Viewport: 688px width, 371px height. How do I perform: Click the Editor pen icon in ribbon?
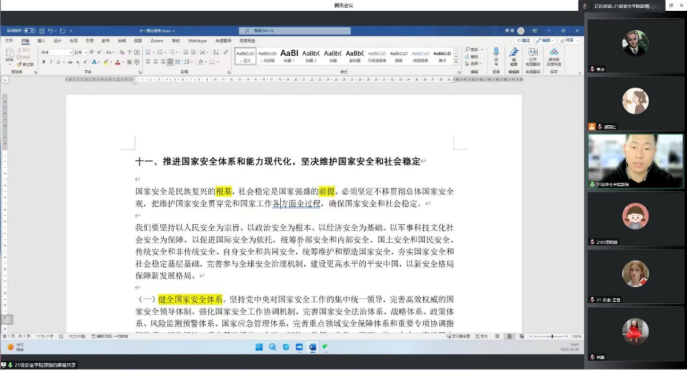point(514,56)
